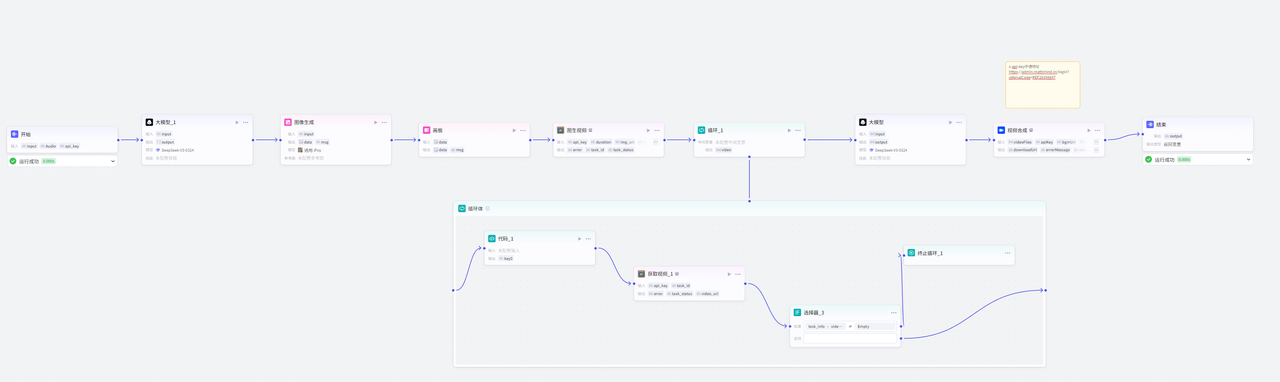Click the info icon beside 循环体 title

488,209
